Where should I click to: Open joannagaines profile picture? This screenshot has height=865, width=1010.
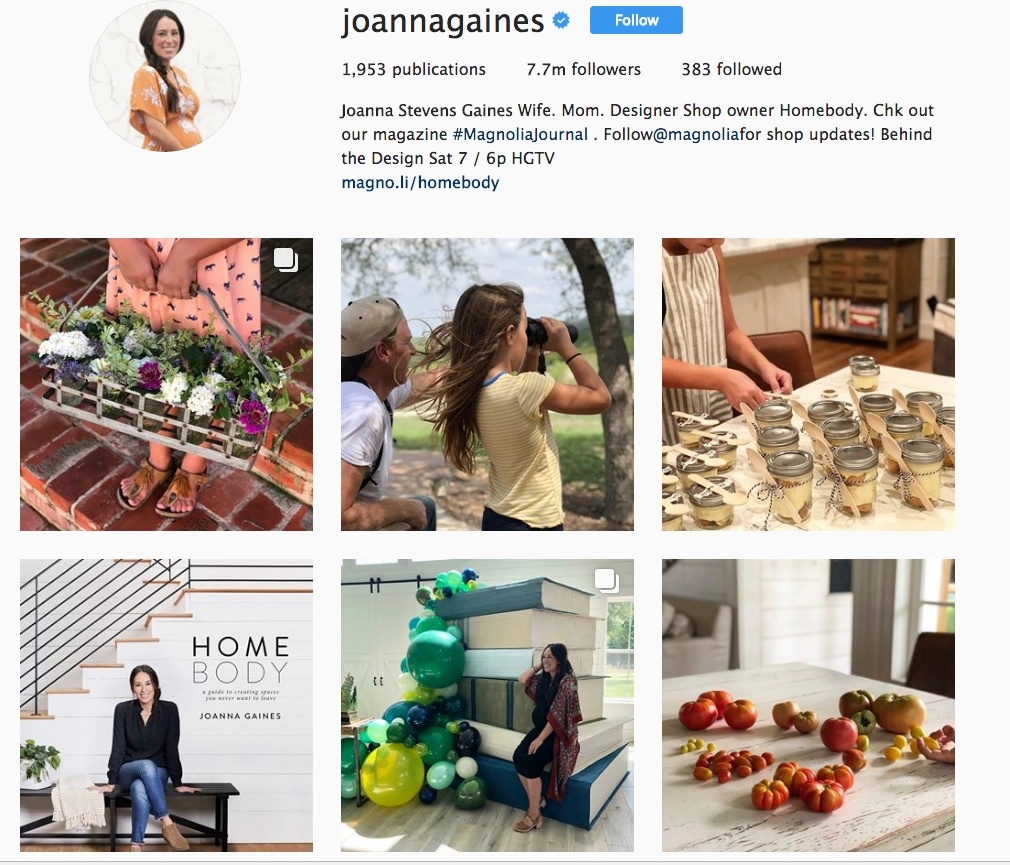pyautogui.click(x=165, y=76)
